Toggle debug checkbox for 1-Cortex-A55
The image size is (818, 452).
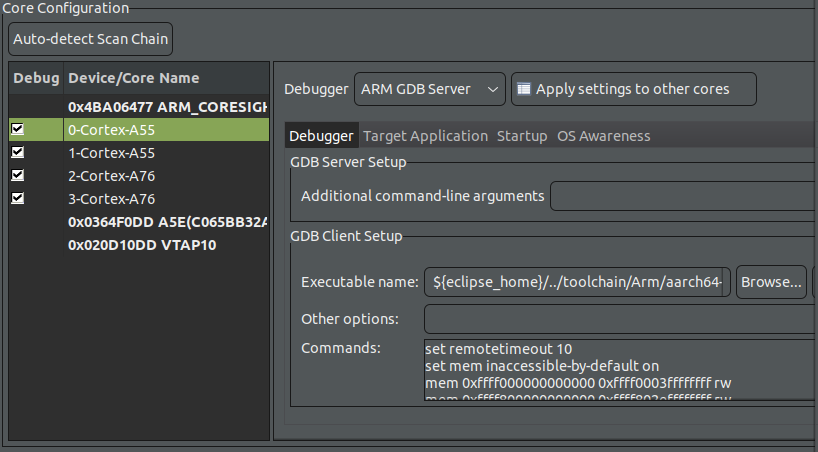tap(17, 153)
